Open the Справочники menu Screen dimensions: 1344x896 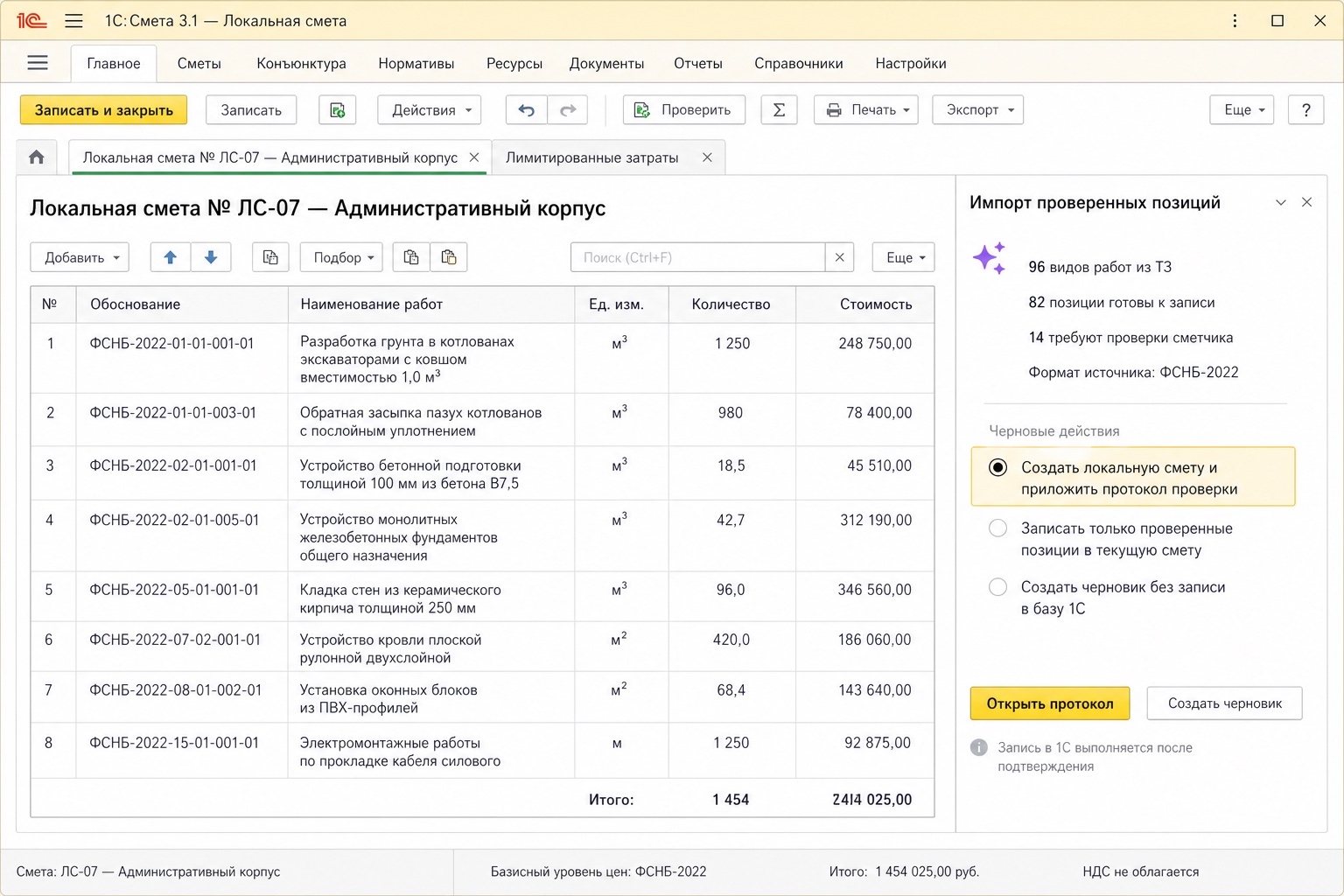click(x=798, y=63)
